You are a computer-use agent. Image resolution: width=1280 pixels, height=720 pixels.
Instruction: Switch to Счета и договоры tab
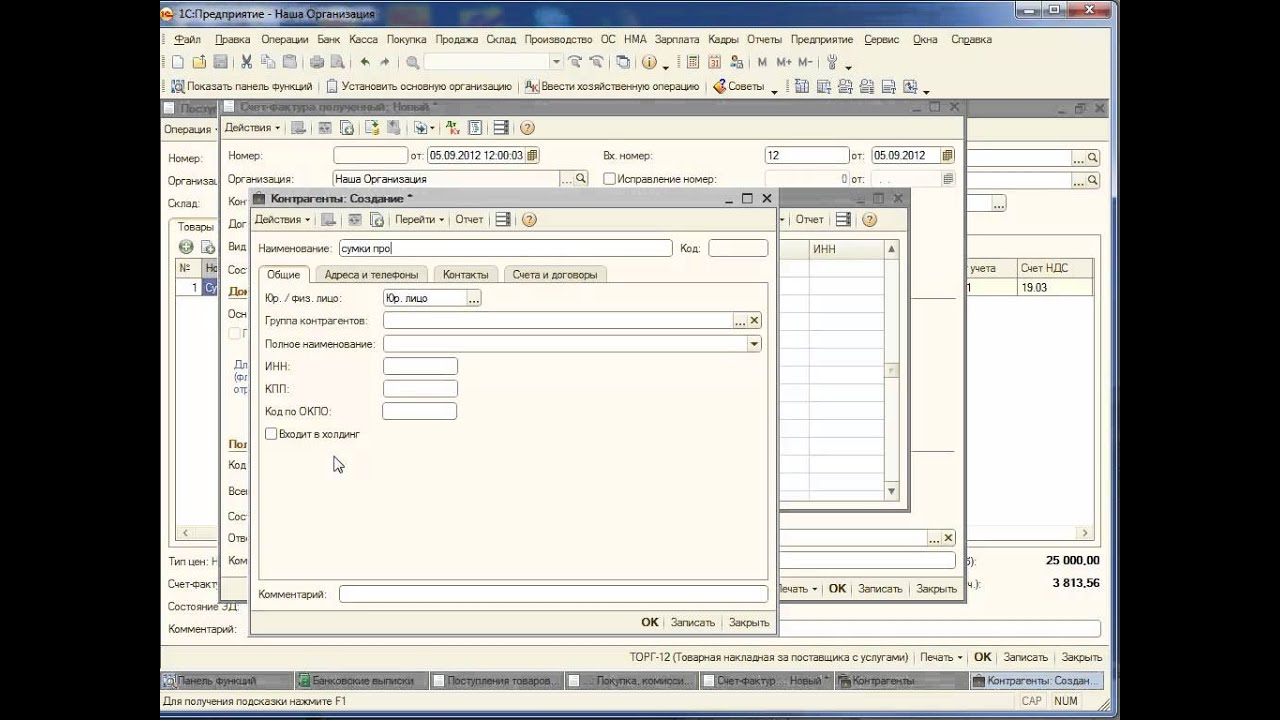[x=555, y=274]
